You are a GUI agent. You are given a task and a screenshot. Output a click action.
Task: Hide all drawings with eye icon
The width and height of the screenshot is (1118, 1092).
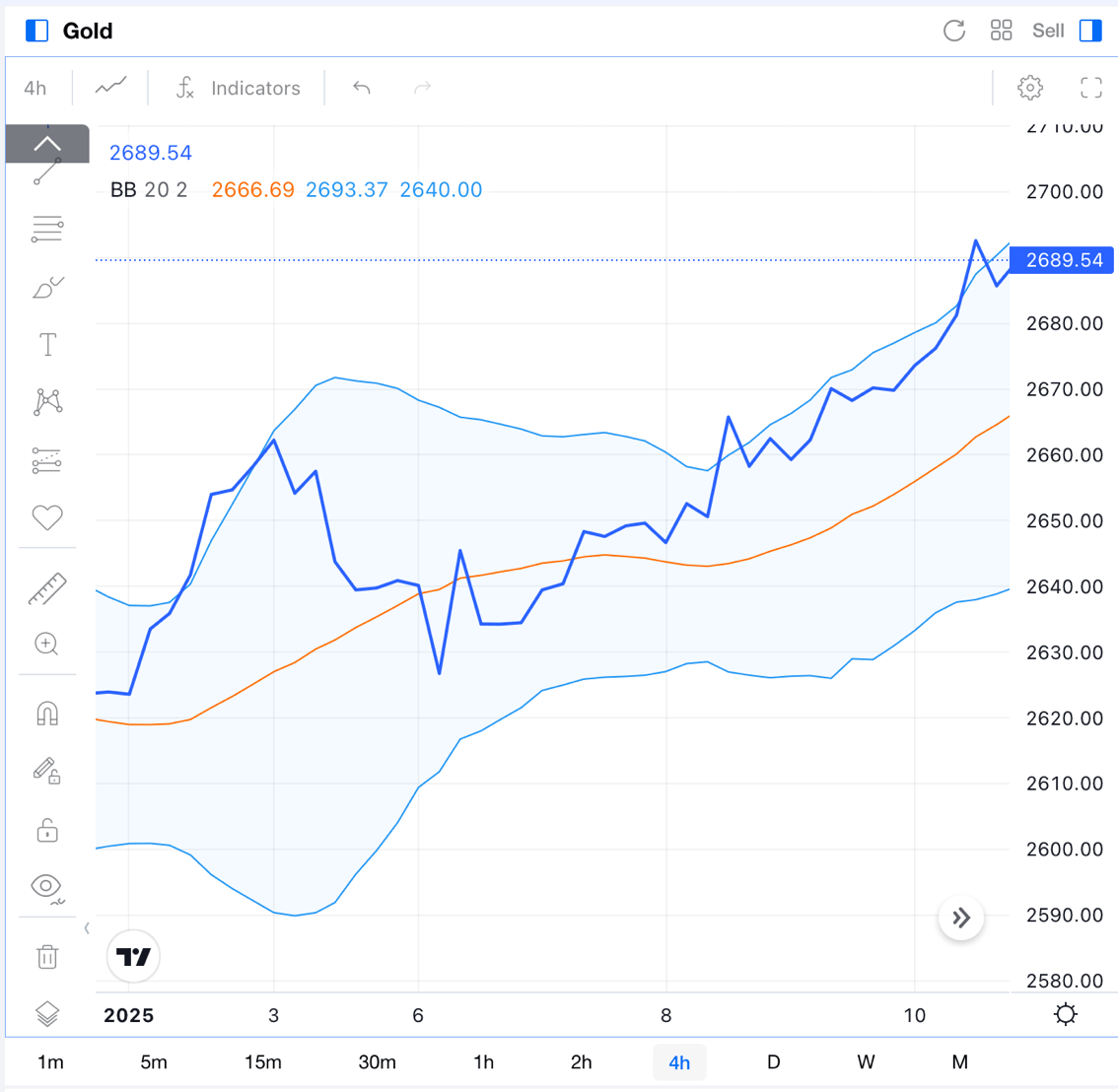click(47, 887)
